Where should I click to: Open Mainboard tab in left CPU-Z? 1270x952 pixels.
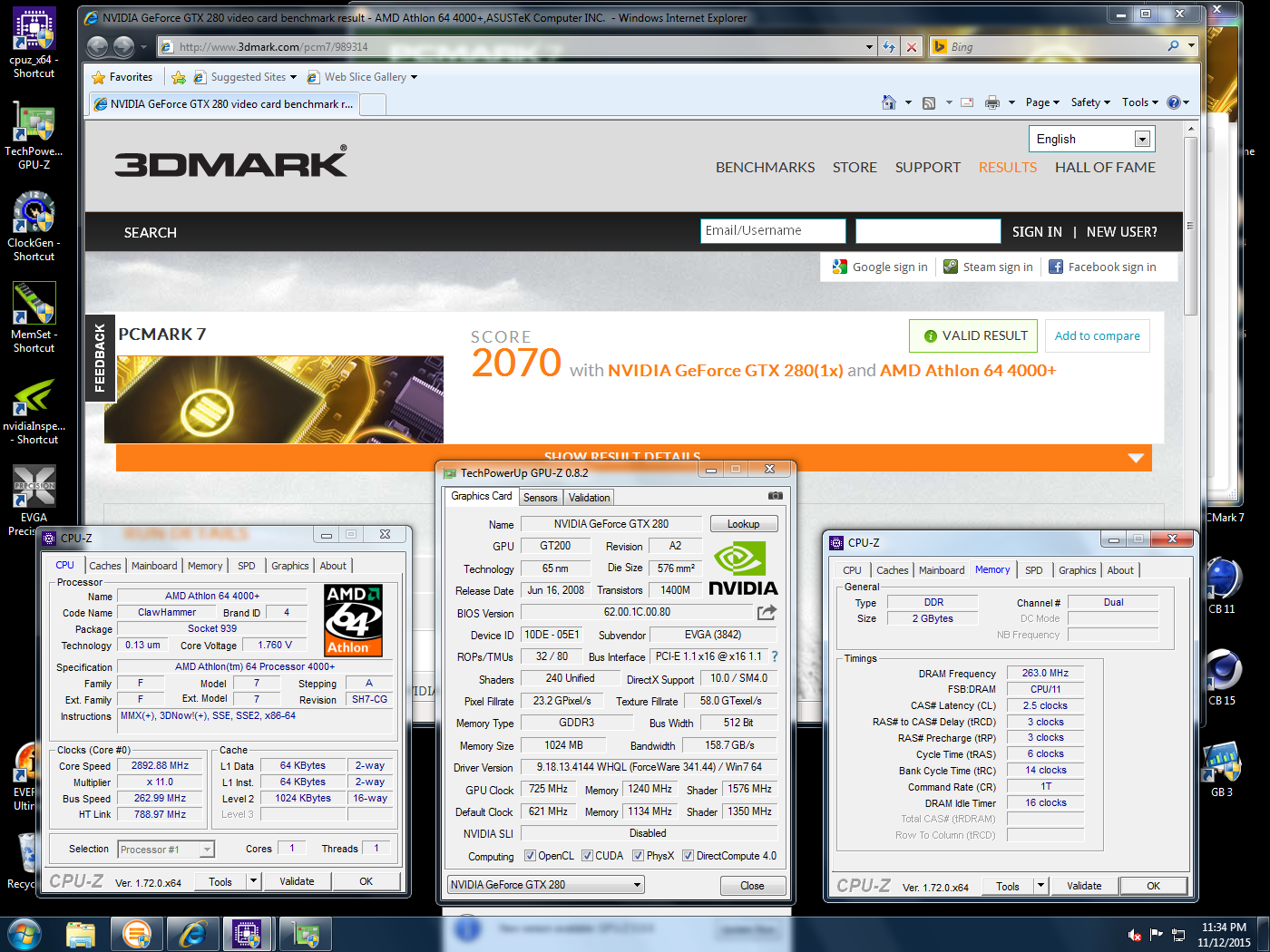(x=154, y=566)
